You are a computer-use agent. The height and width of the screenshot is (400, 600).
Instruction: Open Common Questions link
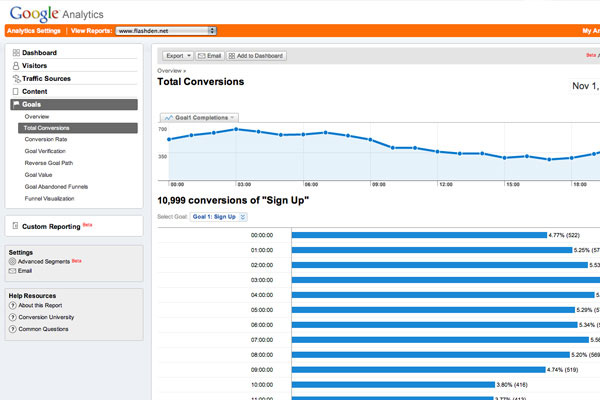coord(43,329)
